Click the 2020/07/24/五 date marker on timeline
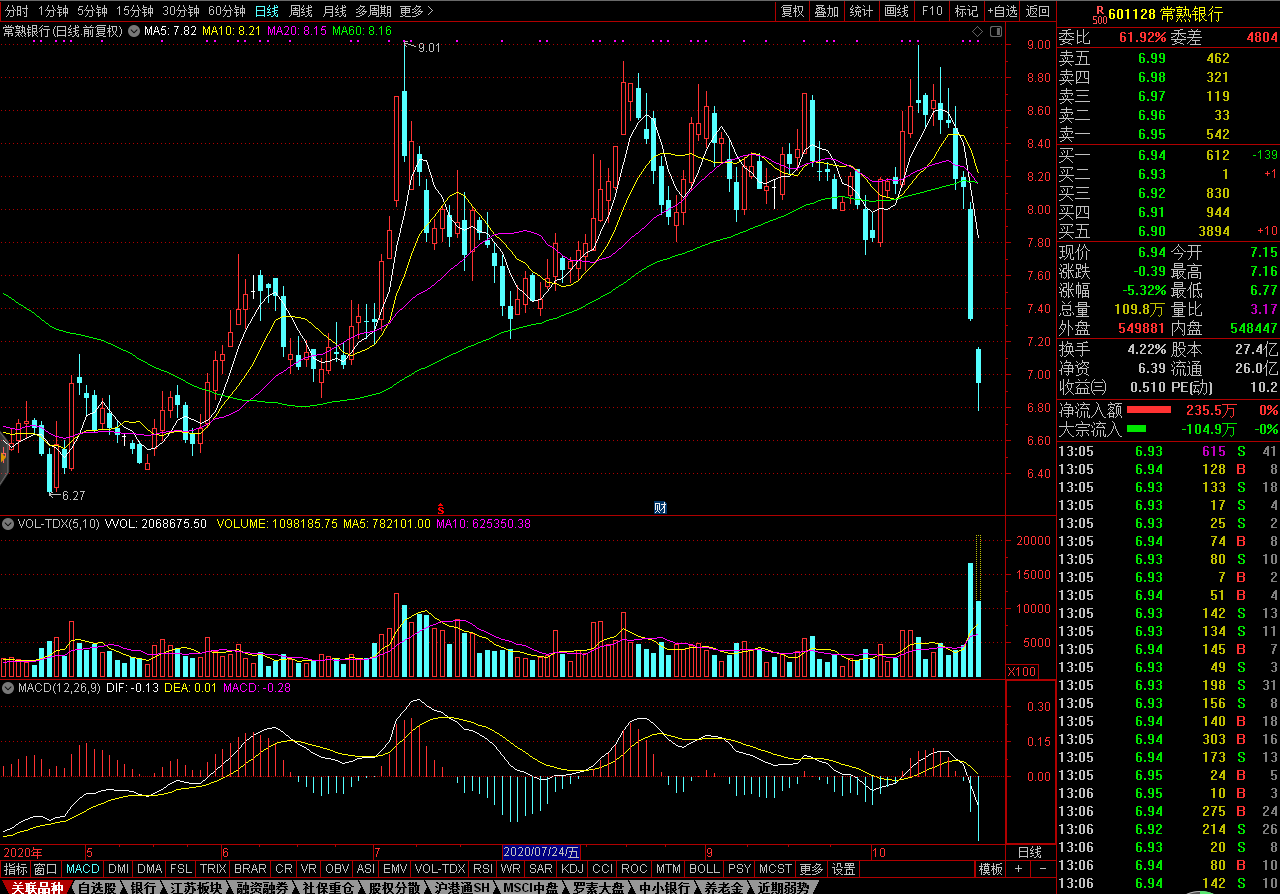Viewport: 1280px width, 894px height. click(541, 852)
